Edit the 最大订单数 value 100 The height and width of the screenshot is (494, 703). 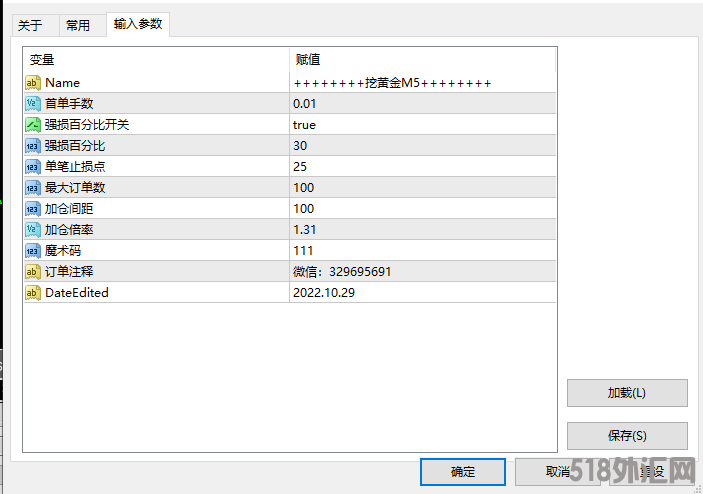point(423,187)
